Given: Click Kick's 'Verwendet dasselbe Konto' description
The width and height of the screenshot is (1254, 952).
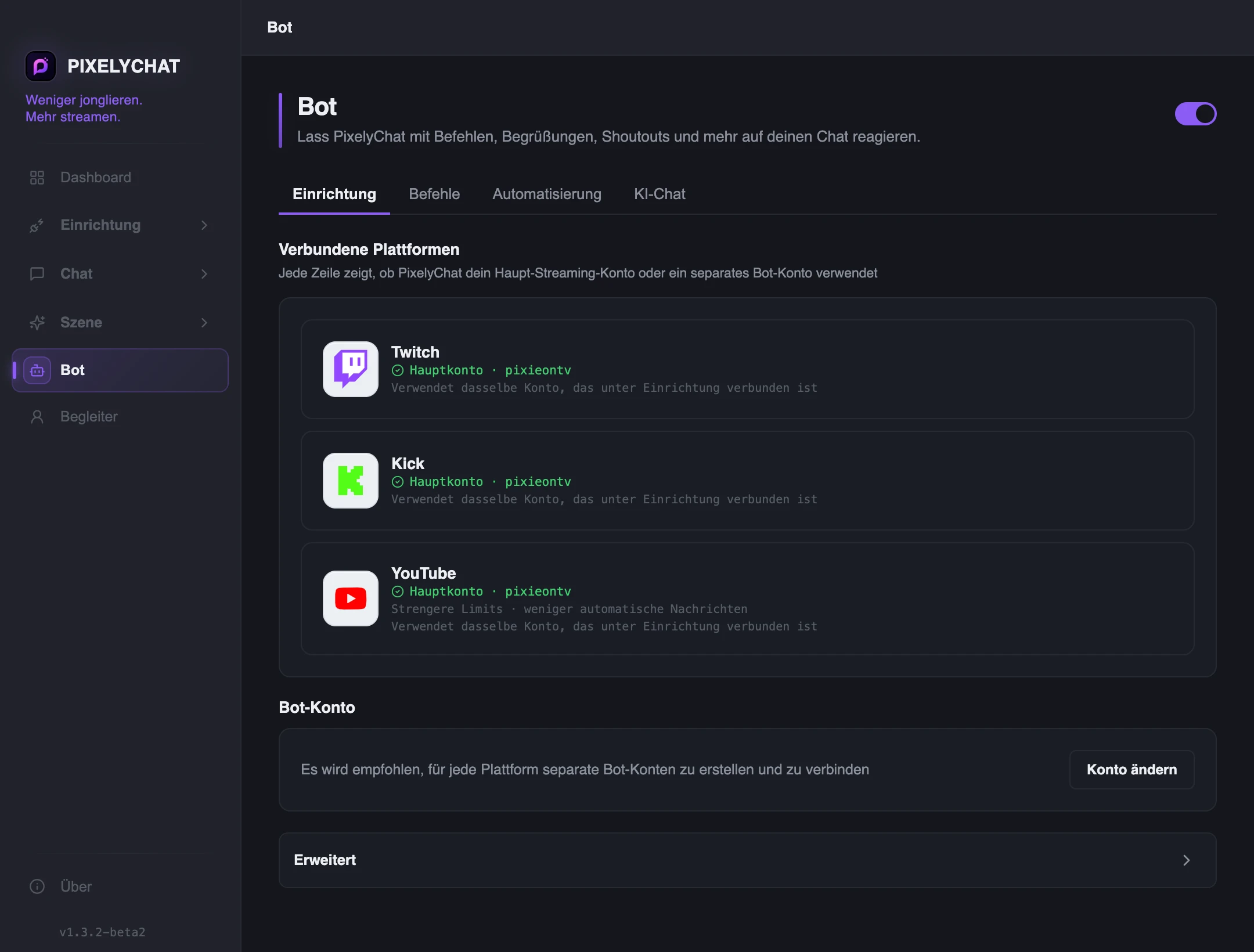Looking at the screenshot, I should [x=604, y=499].
